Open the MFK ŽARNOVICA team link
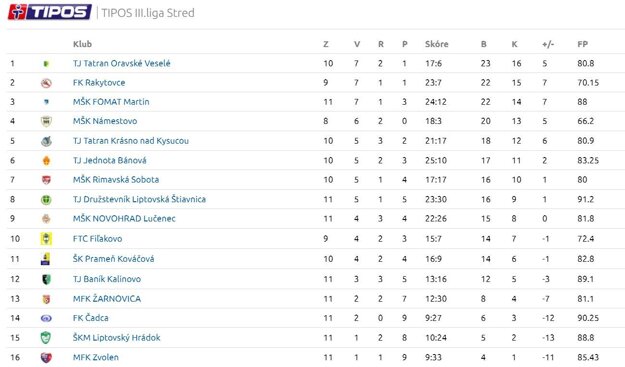Viewport: 625px width, 367px height. (107, 299)
